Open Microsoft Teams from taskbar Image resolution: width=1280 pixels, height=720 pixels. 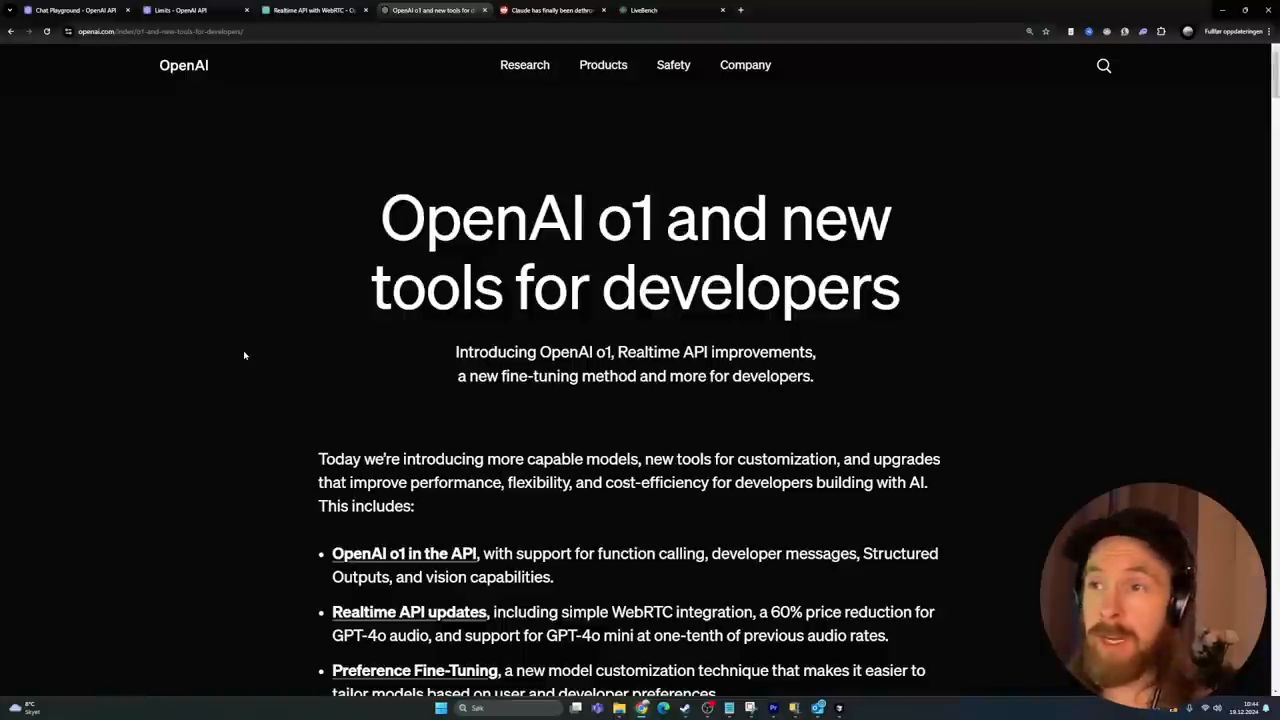pos(598,708)
